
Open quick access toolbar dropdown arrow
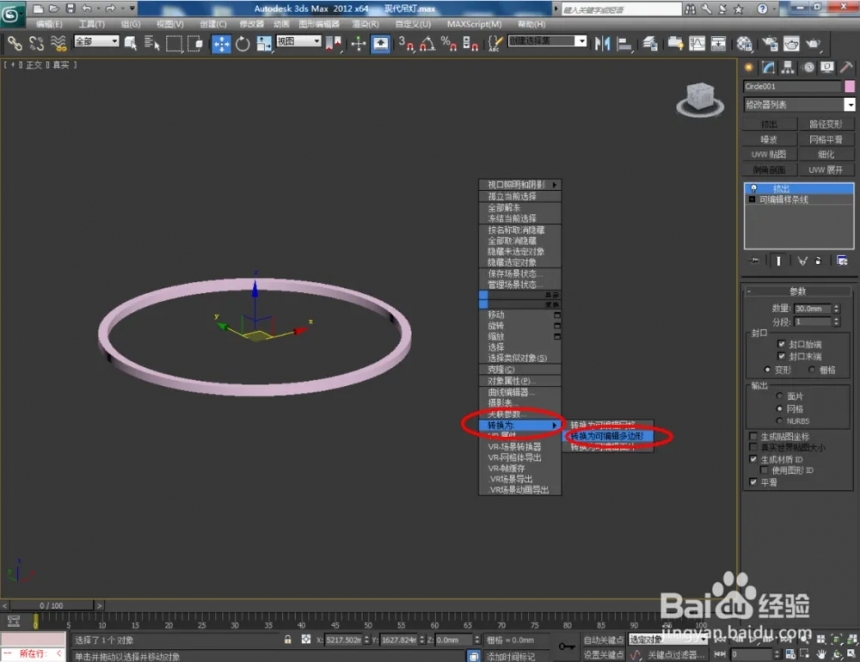132,8
